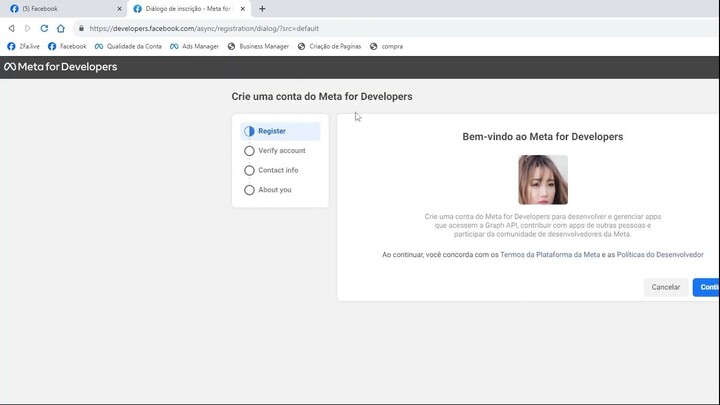Open the browser home page icon
The width and height of the screenshot is (720, 405).
tap(61, 28)
